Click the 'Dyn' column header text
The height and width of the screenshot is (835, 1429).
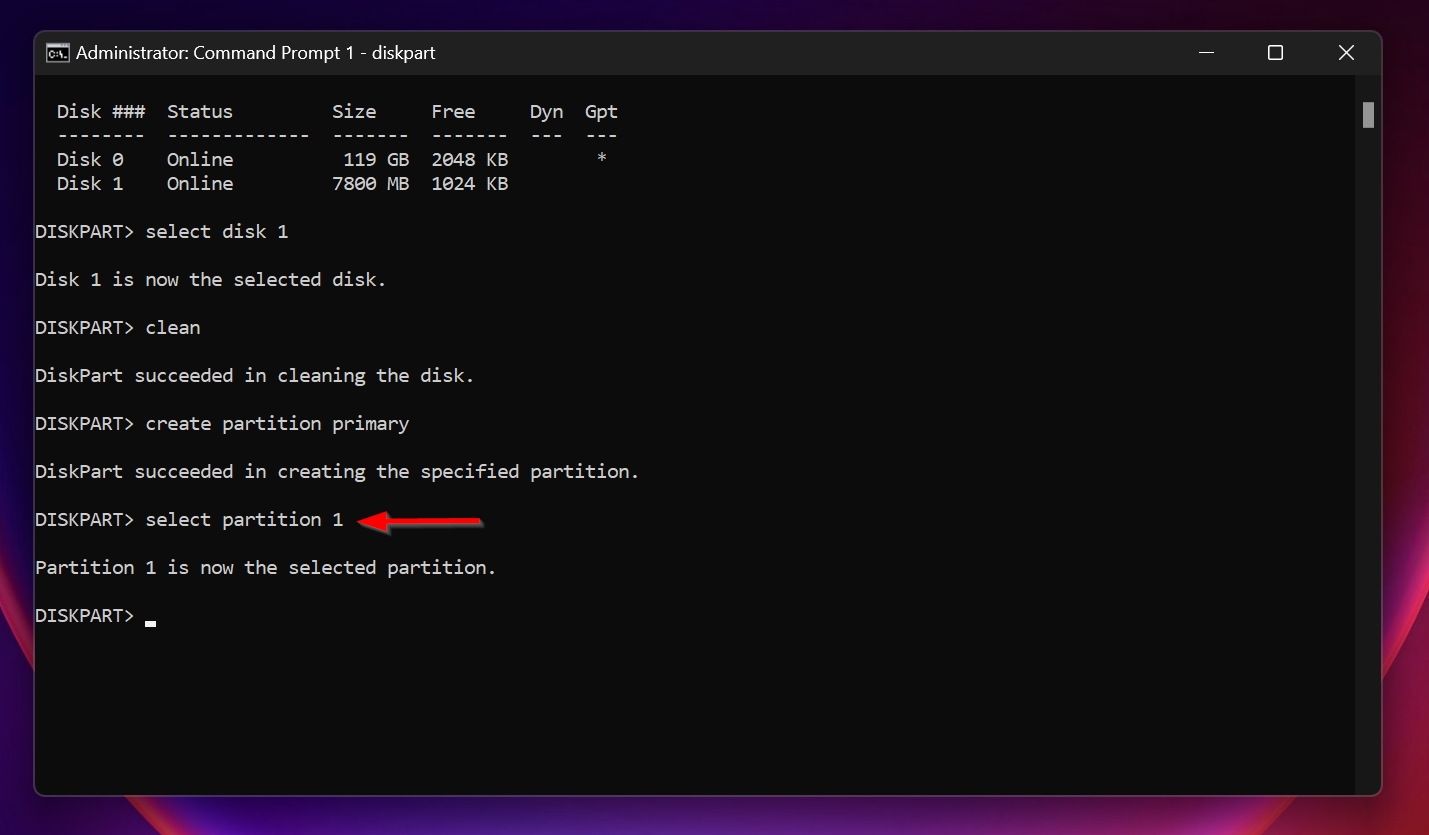(546, 112)
